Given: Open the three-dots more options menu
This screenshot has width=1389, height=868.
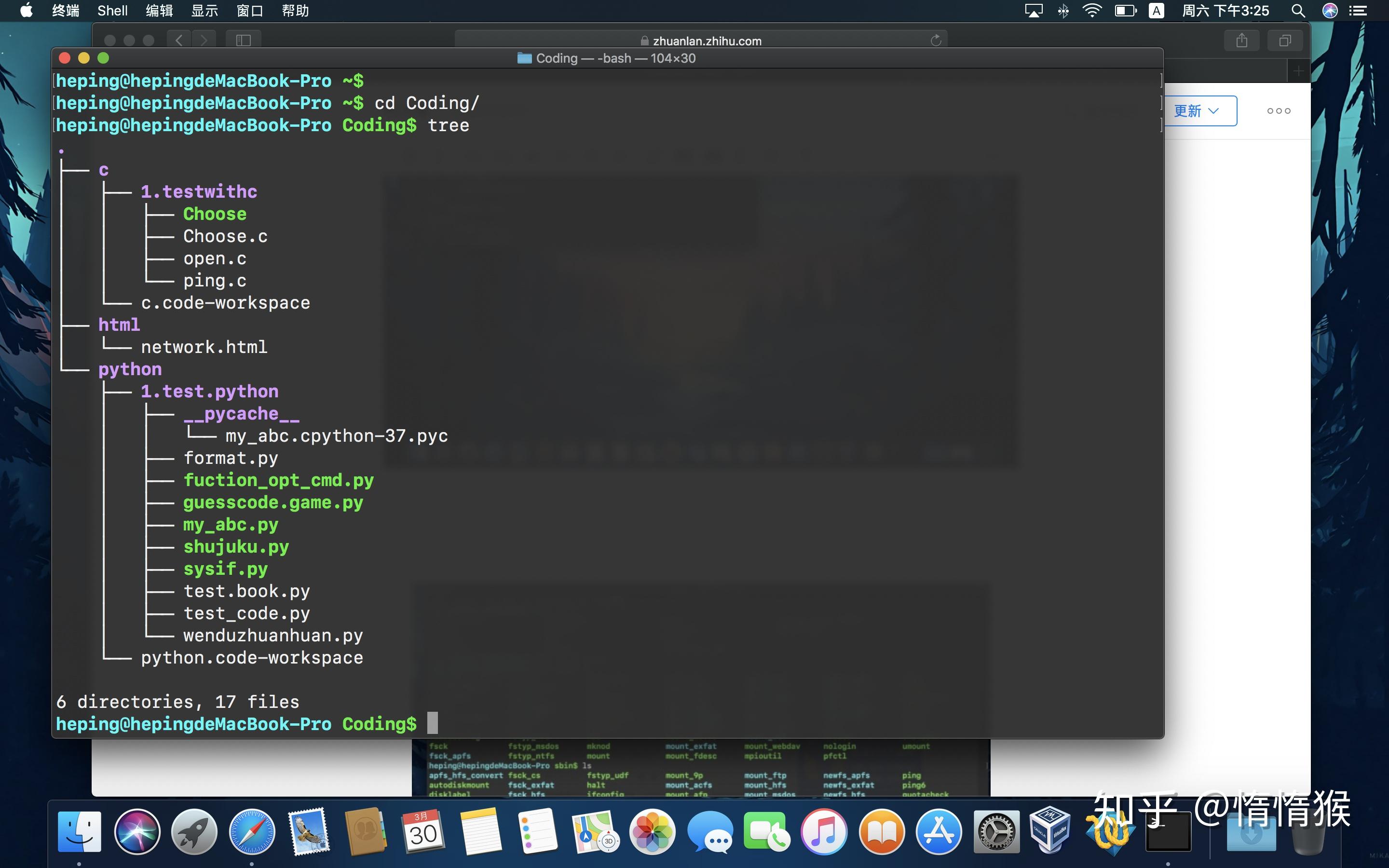Looking at the screenshot, I should [x=1278, y=111].
